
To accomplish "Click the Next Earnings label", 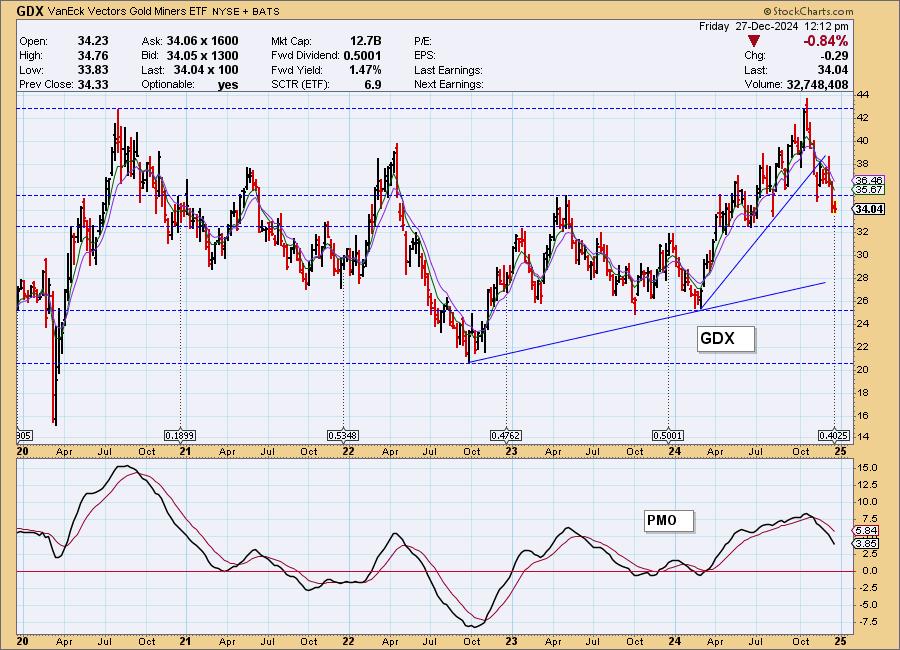I will [x=449, y=84].
